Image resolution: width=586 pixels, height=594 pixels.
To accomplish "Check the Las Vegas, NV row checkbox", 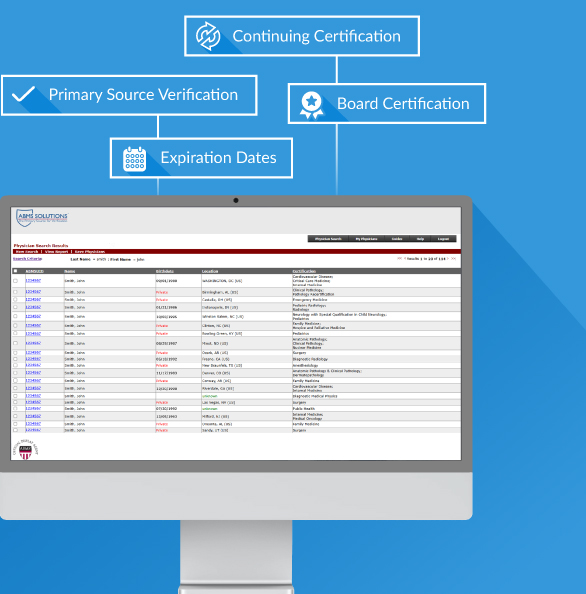I will tap(16, 402).
